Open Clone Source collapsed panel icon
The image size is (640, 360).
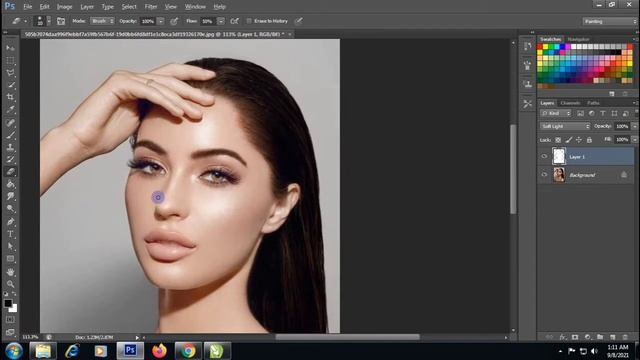click(x=527, y=84)
